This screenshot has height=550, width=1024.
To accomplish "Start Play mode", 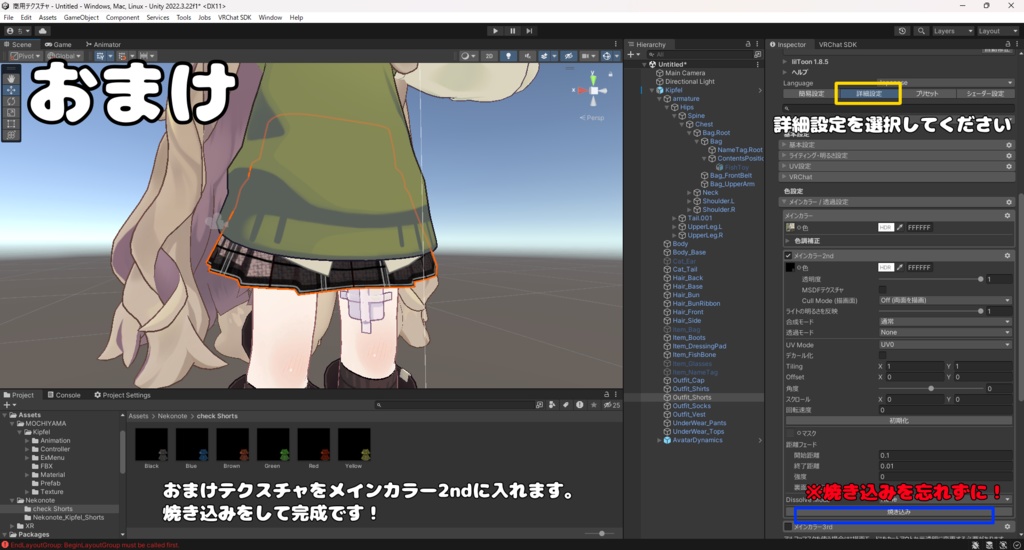I will (x=495, y=31).
